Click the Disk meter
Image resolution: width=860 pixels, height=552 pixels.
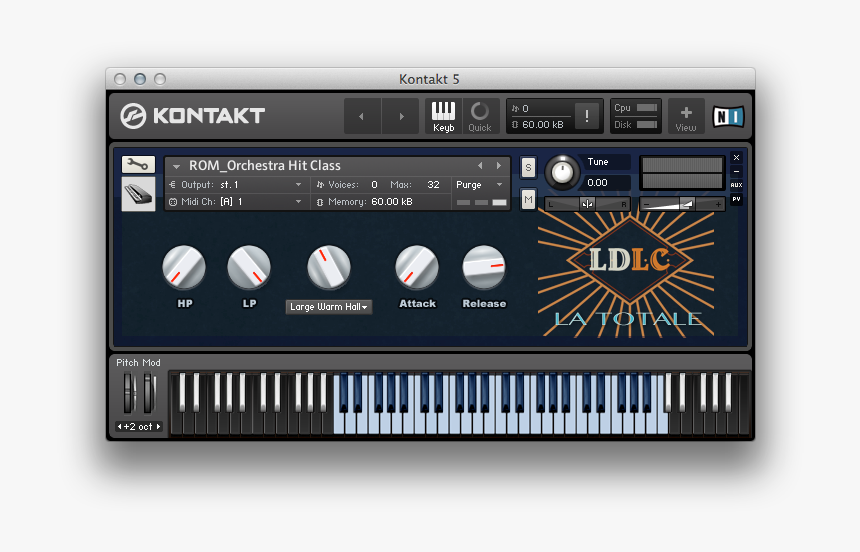[647, 125]
